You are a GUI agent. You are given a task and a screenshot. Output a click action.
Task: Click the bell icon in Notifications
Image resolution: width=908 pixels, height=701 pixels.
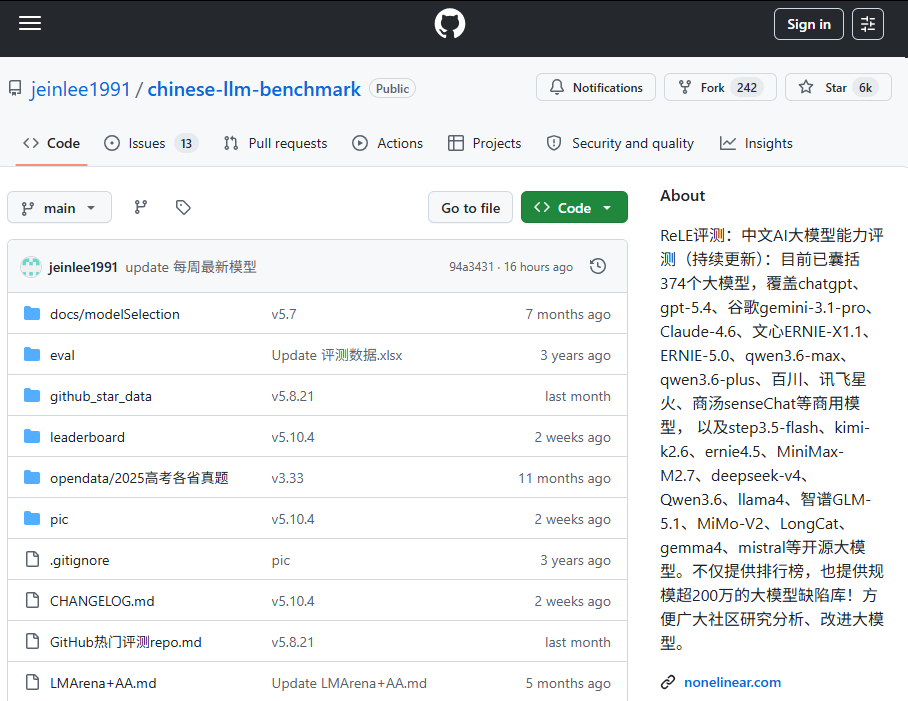pos(556,87)
